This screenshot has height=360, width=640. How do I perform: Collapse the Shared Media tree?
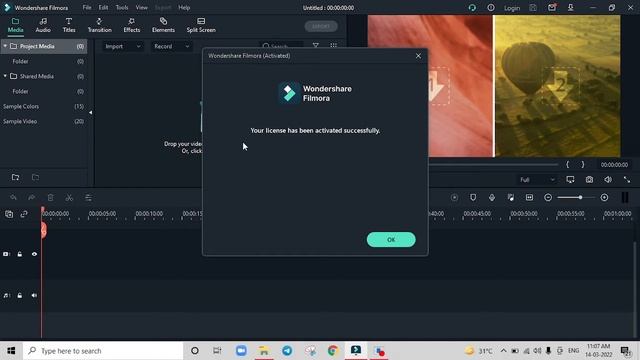click(x=5, y=76)
